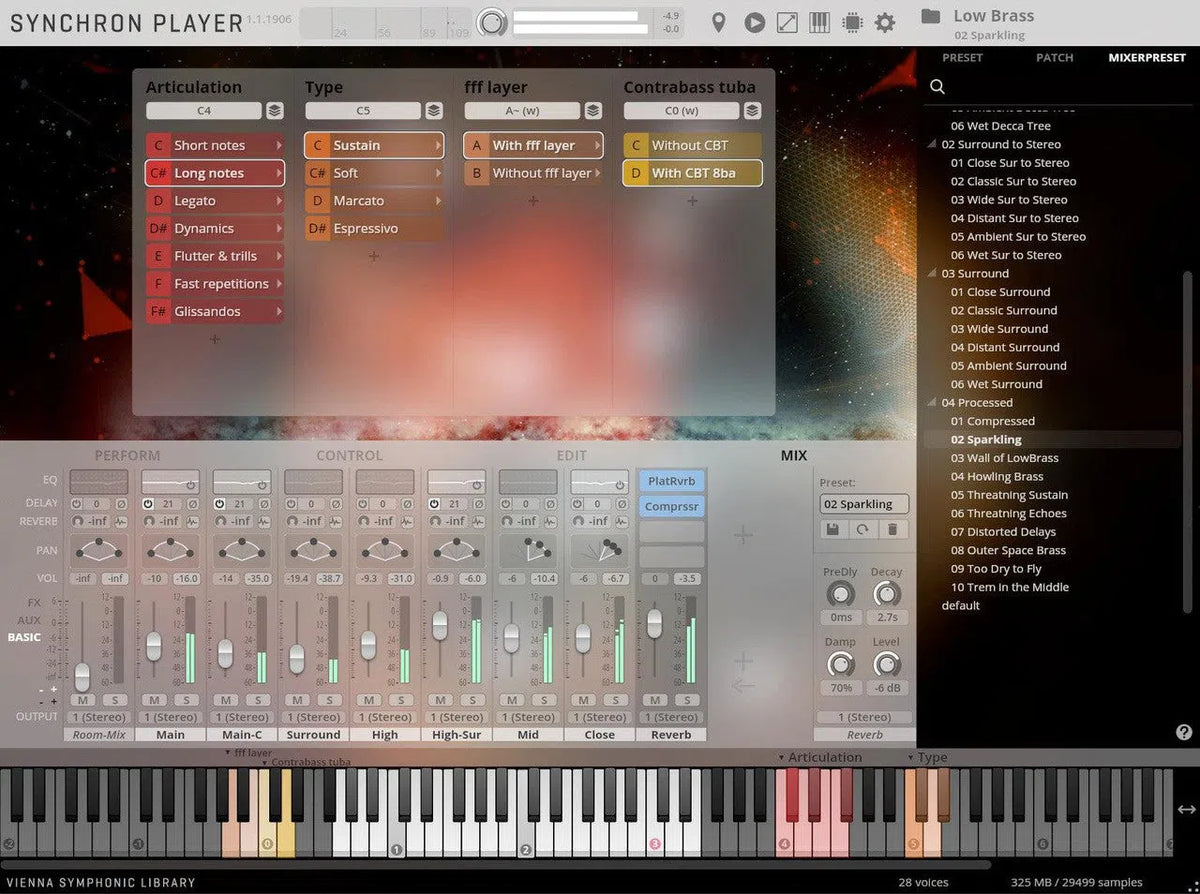
Task: Click the layers icon beside Articulation C4
Action: [x=274, y=111]
